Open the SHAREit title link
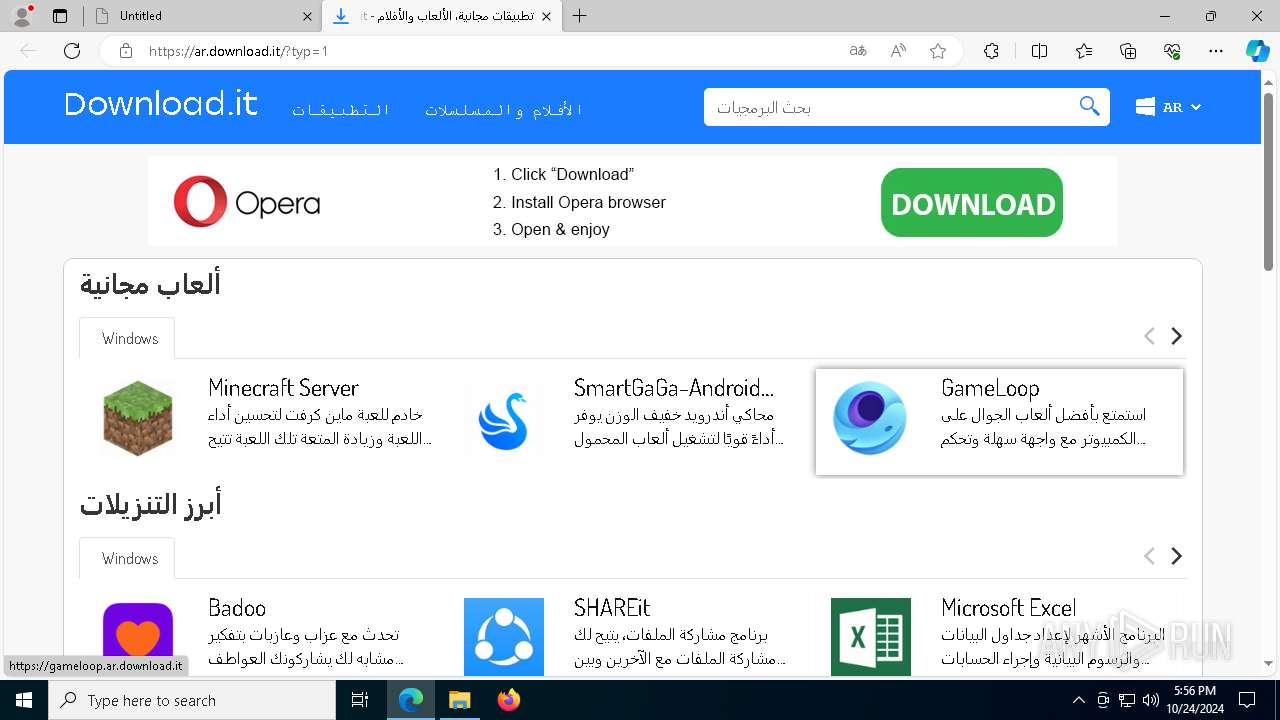Viewport: 1280px width, 720px height. [612, 608]
